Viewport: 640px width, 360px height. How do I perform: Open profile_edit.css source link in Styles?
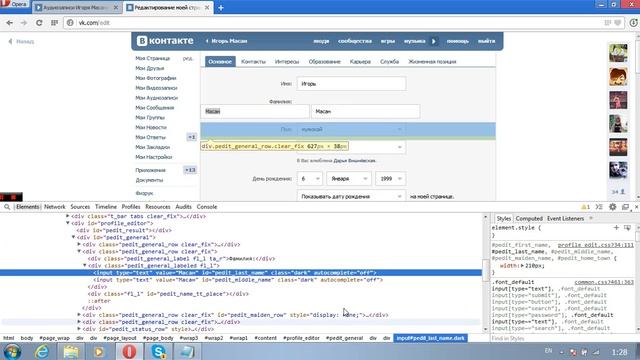[596, 245]
